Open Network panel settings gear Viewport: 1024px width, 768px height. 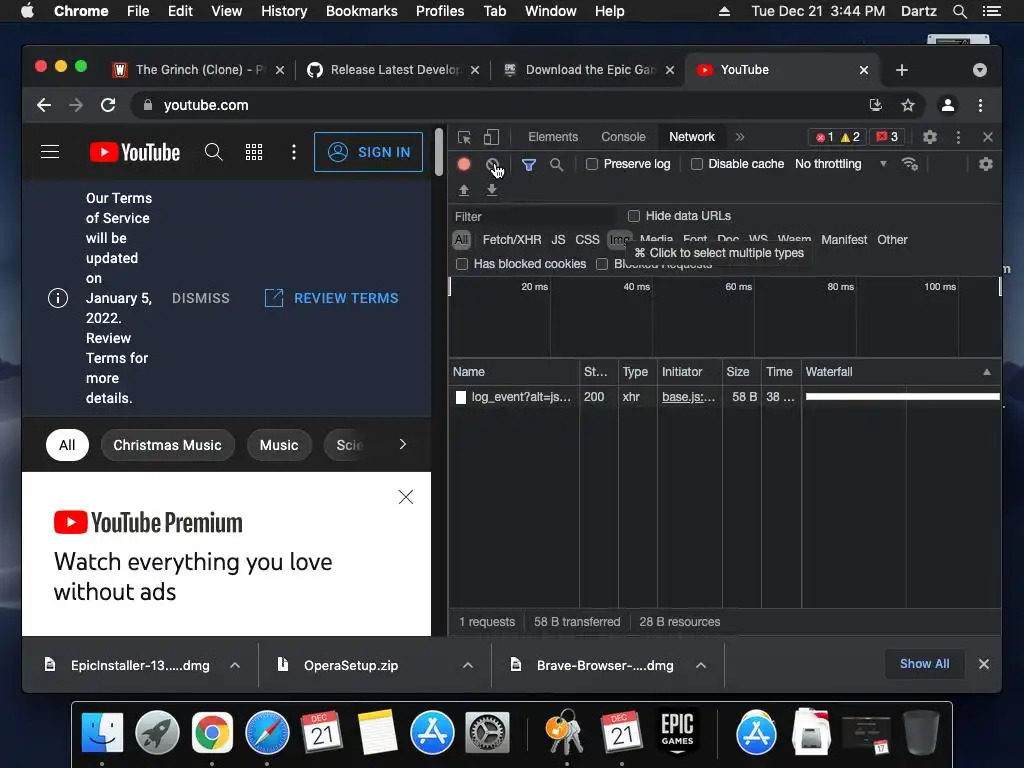pyautogui.click(x=985, y=165)
